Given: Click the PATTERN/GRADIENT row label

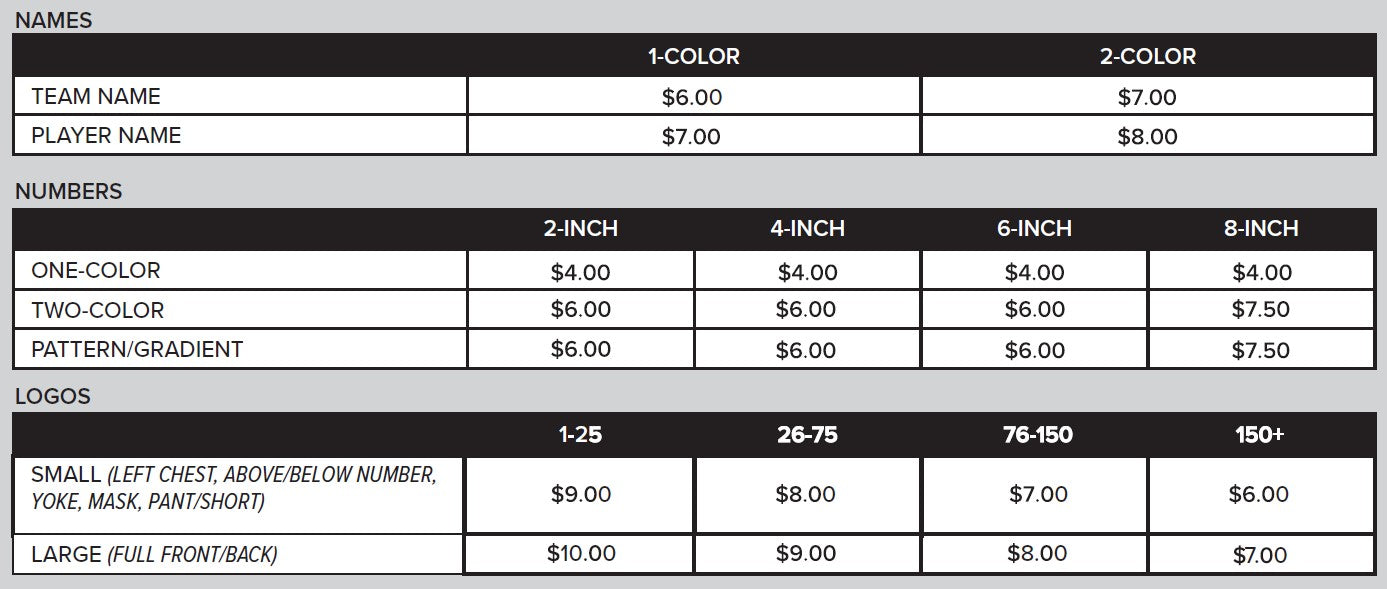Looking at the screenshot, I should point(137,350).
